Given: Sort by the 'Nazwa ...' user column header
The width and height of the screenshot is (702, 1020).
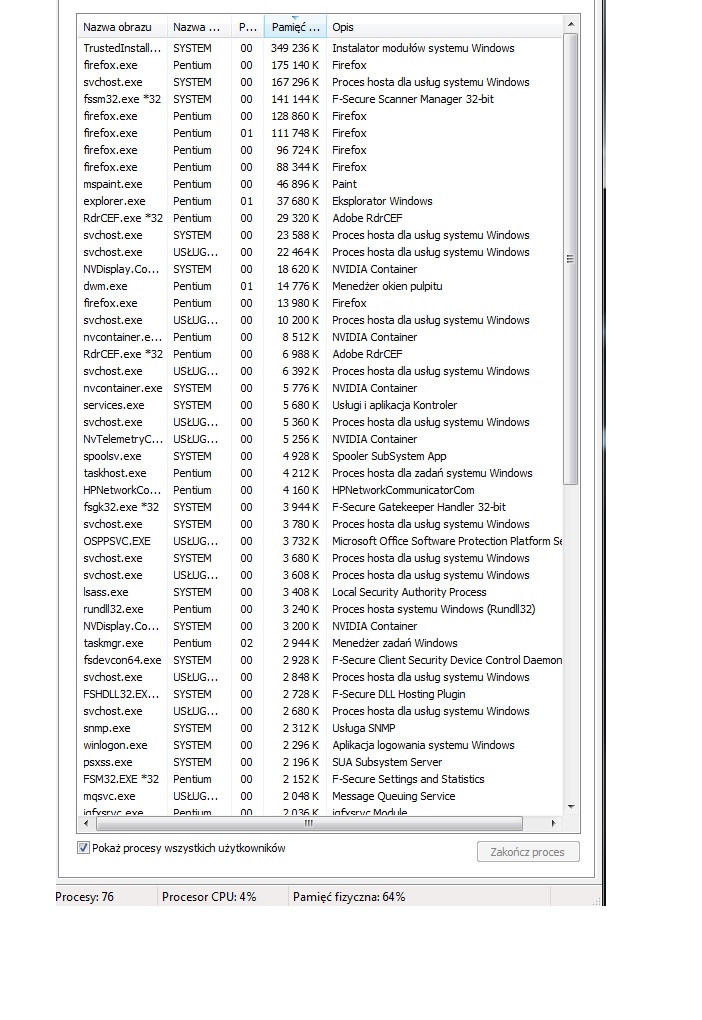Looking at the screenshot, I should click(199, 27).
